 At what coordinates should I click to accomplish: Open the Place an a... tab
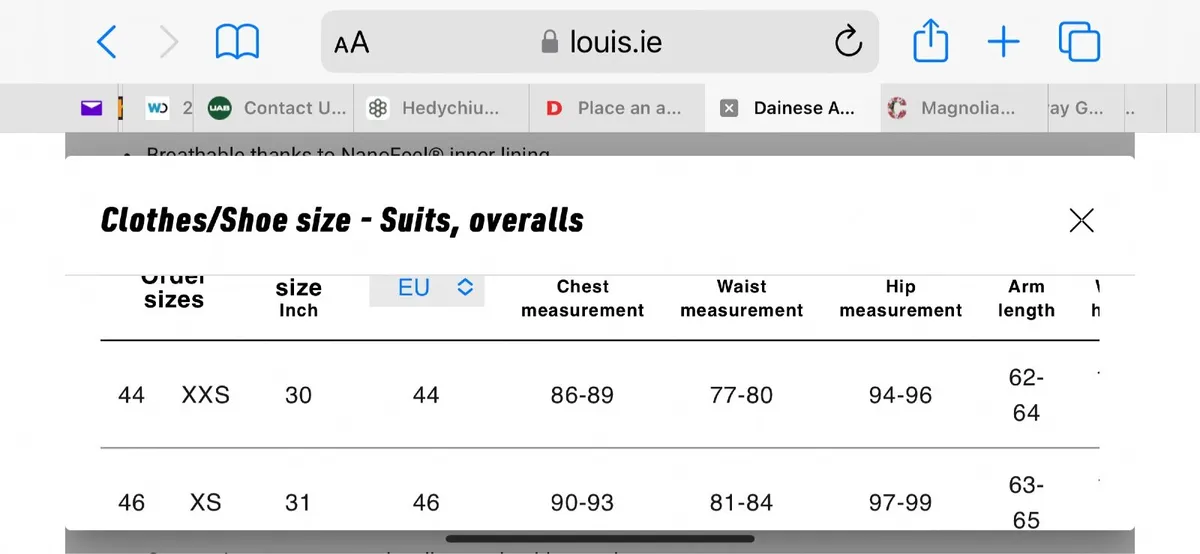[616, 108]
